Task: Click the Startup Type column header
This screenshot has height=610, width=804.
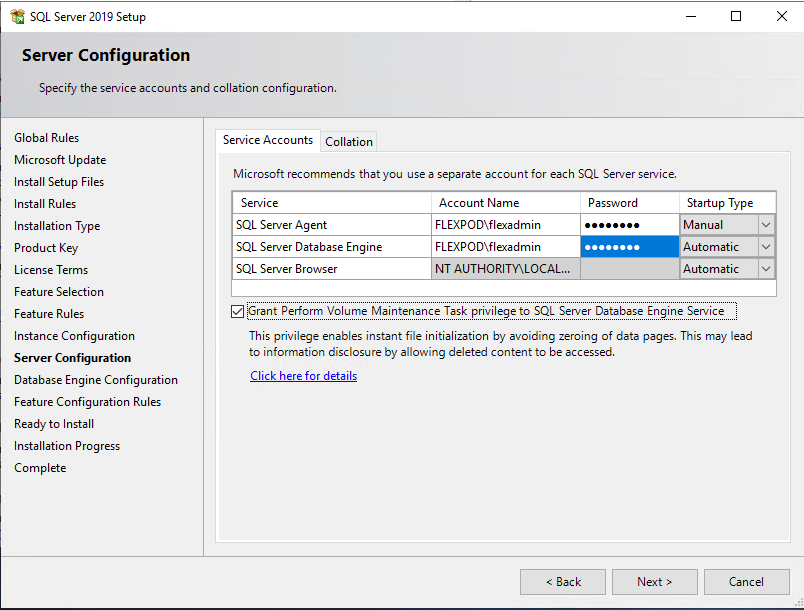Action: (x=727, y=203)
